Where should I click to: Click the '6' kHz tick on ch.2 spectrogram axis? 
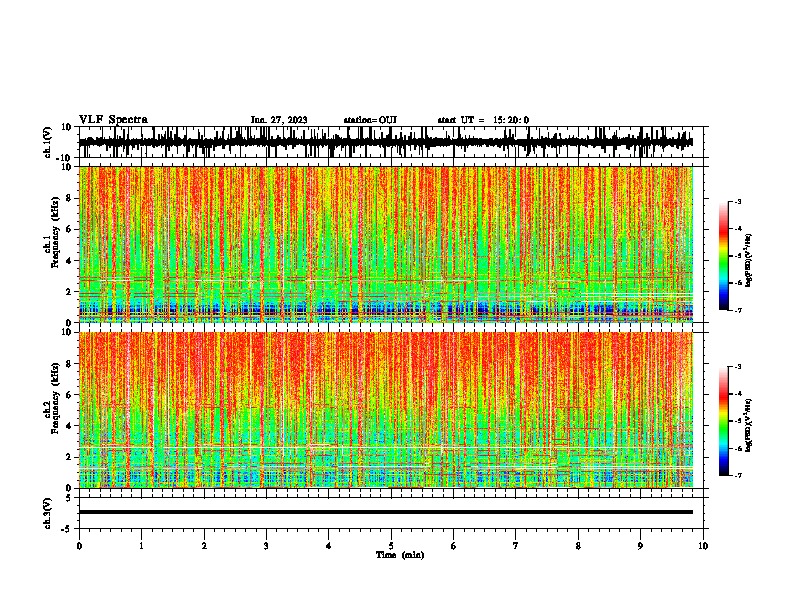(69, 395)
